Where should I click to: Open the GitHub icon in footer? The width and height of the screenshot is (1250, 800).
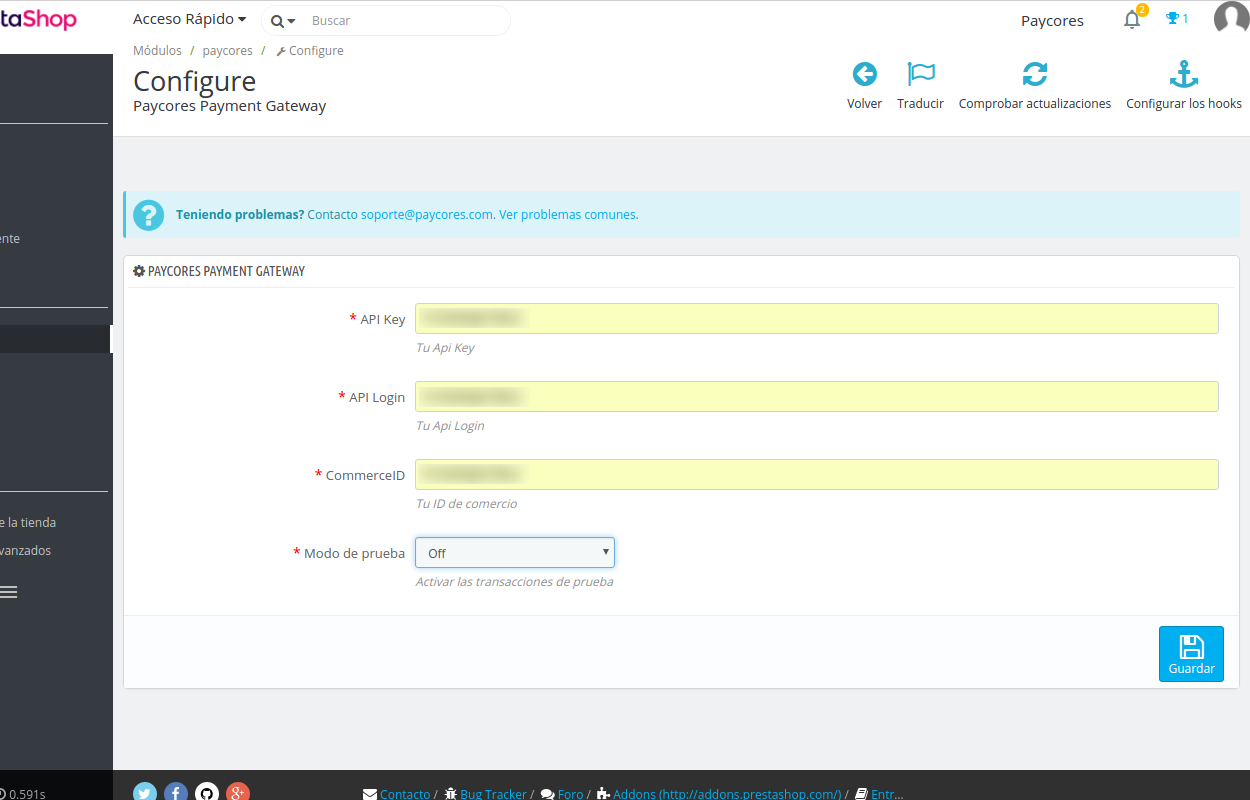point(207,793)
